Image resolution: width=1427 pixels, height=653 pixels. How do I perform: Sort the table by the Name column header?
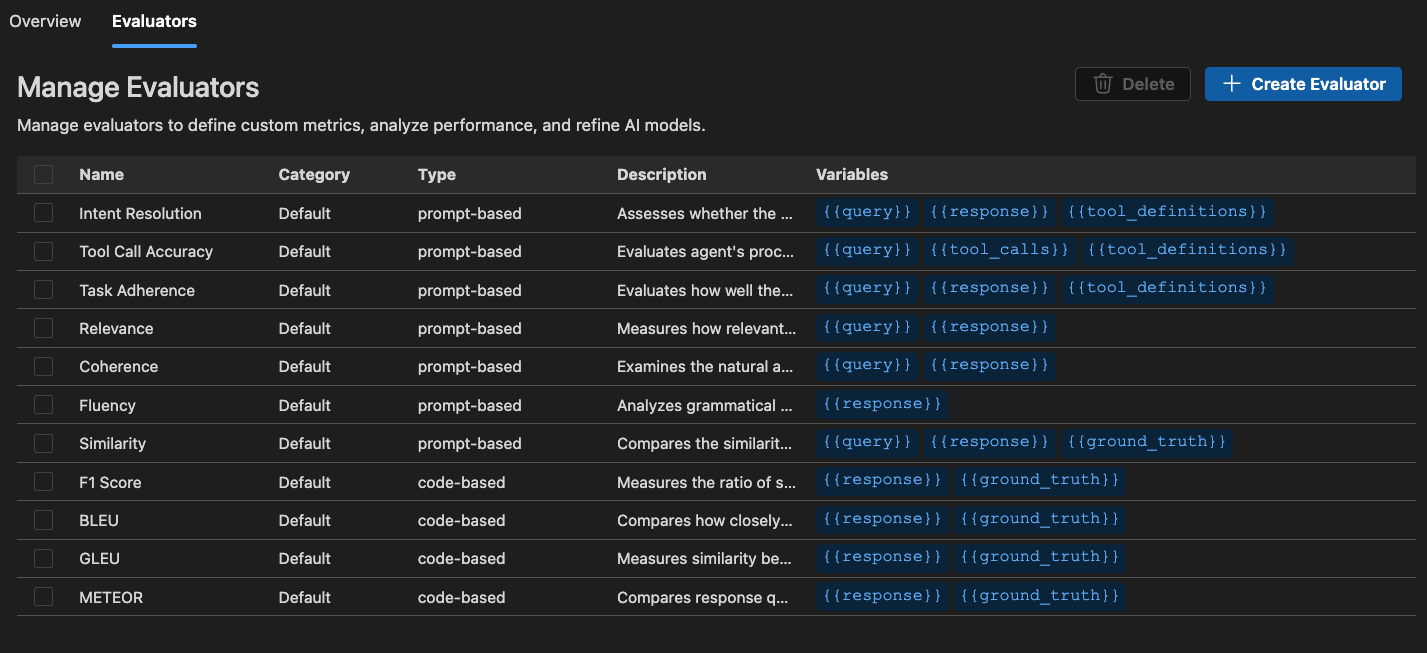101,174
